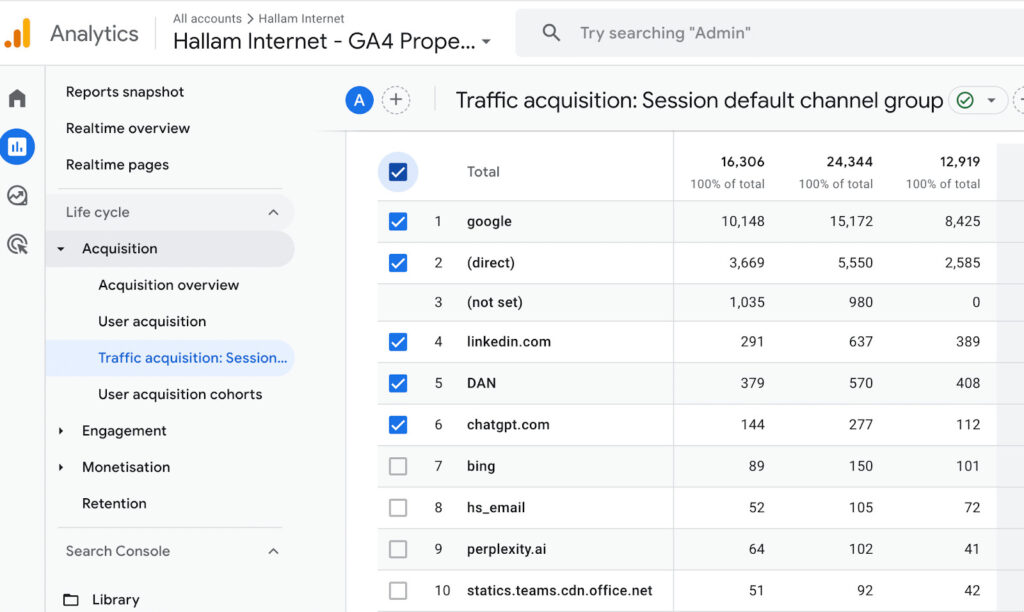This screenshot has width=1024, height=612.
Task: Open the Reports bar chart icon
Action: coord(17,147)
